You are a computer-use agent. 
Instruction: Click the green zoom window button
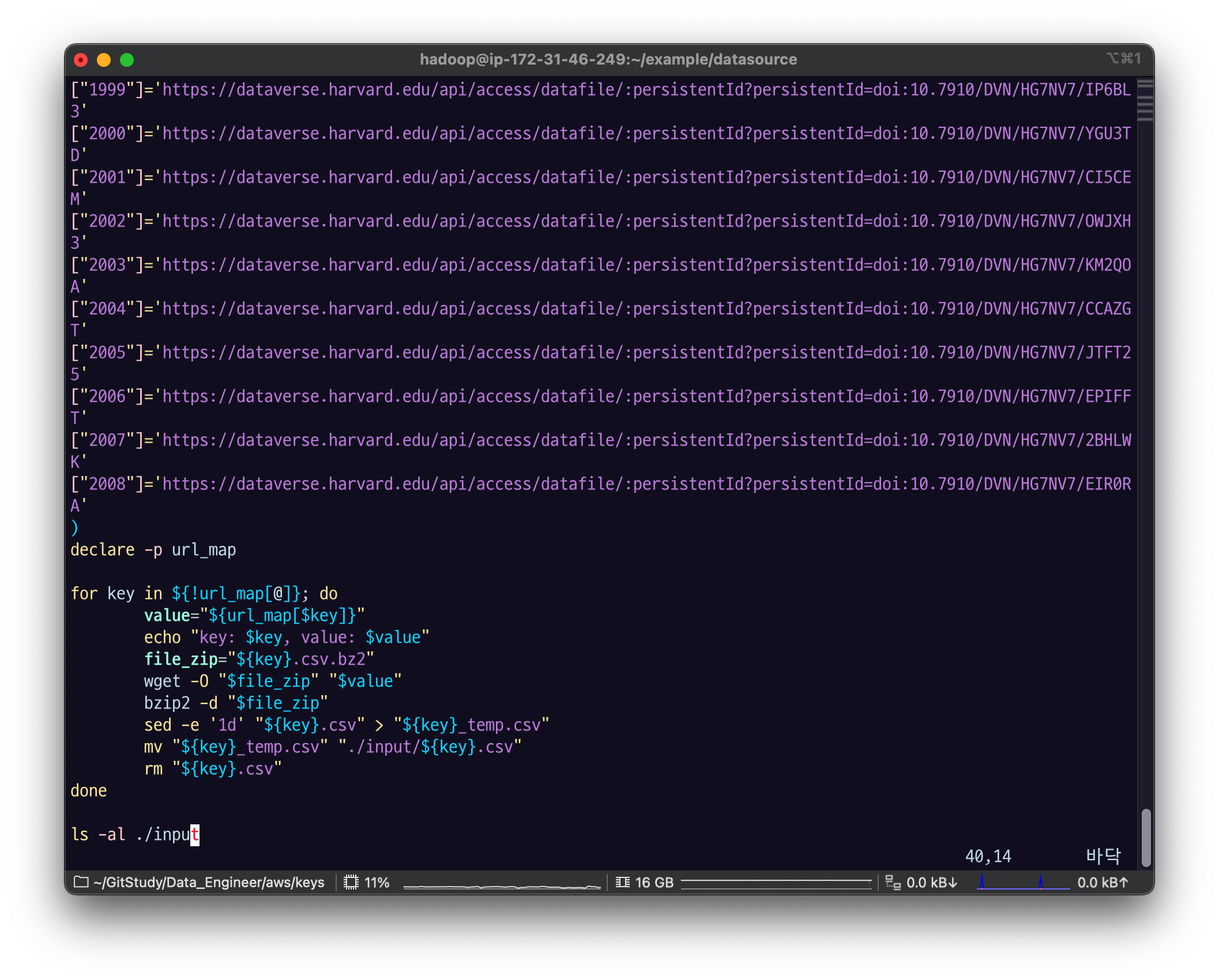[x=127, y=60]
